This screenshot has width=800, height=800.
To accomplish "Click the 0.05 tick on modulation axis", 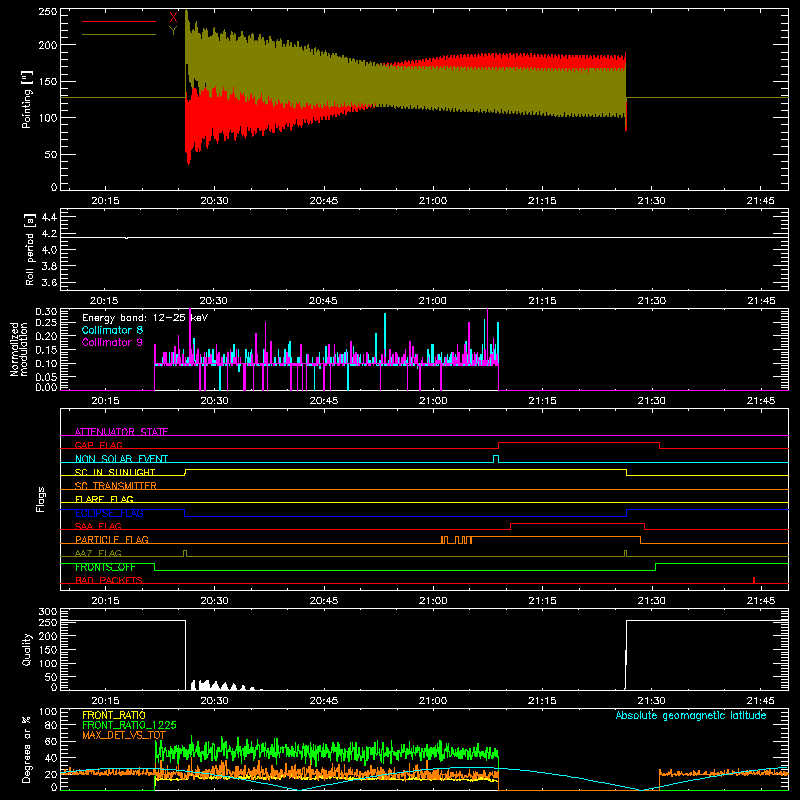I will point(46,377).
